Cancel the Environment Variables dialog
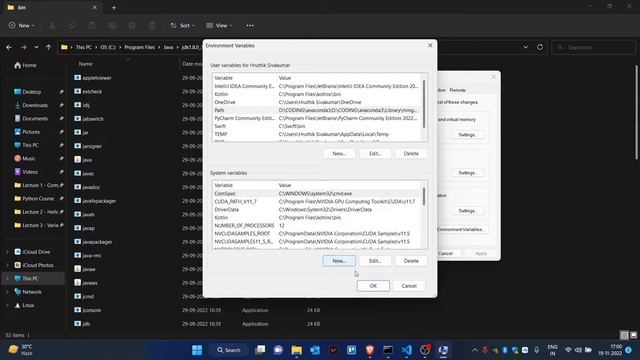The image size is (640, 360). (409, 286)
